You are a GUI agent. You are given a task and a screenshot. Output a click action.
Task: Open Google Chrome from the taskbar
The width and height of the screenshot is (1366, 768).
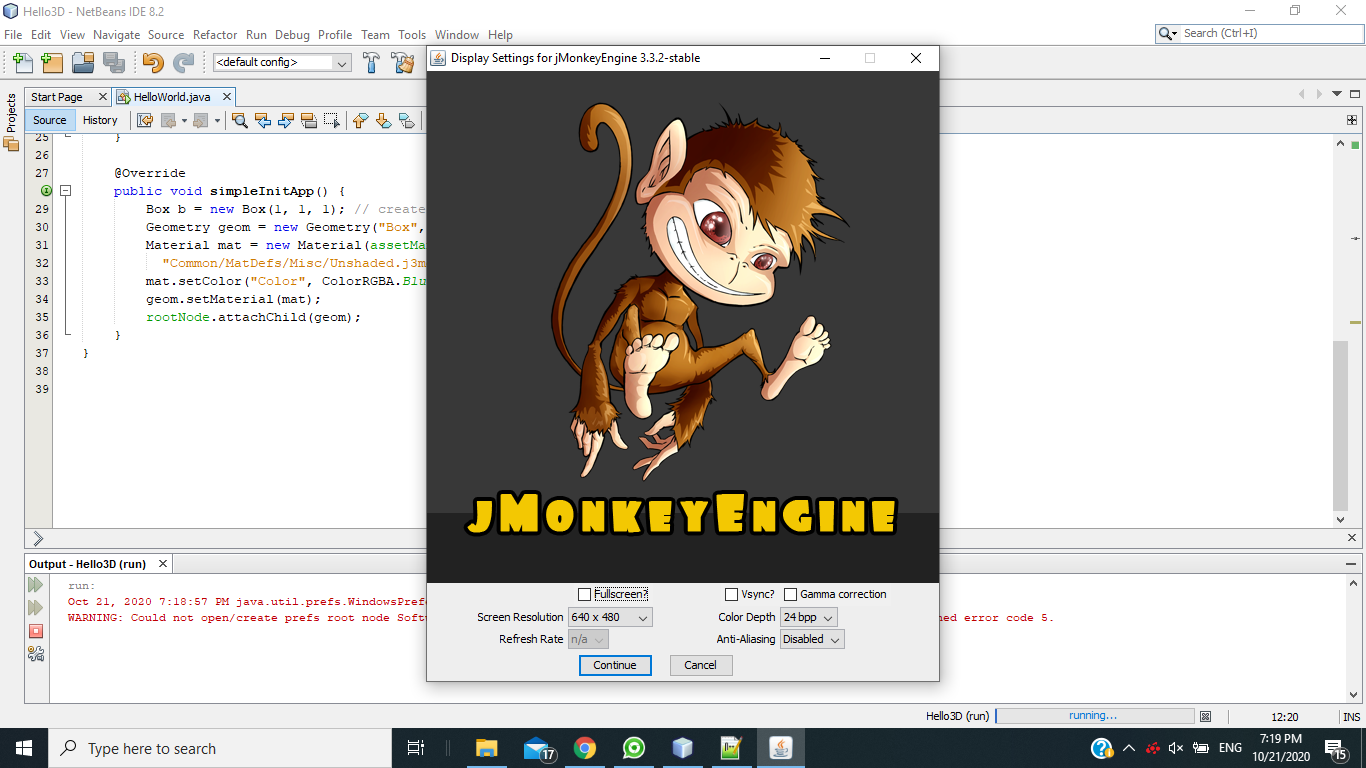[585, 748]
